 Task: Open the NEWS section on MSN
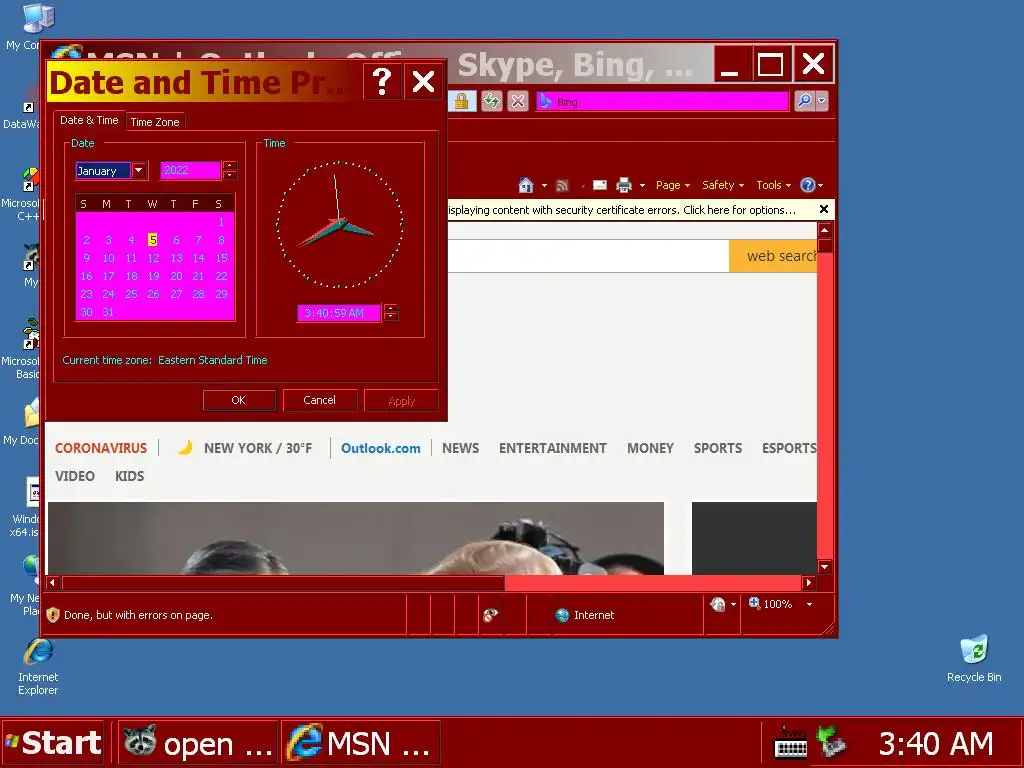pyautogui.click(x=460, y=449)
